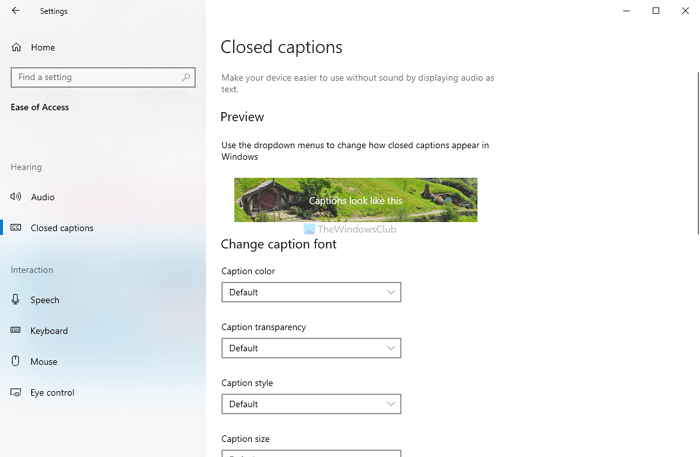The image size is (700, 457).
Task: Select the Audio speaker icon
Action: [x=16, y=197]
